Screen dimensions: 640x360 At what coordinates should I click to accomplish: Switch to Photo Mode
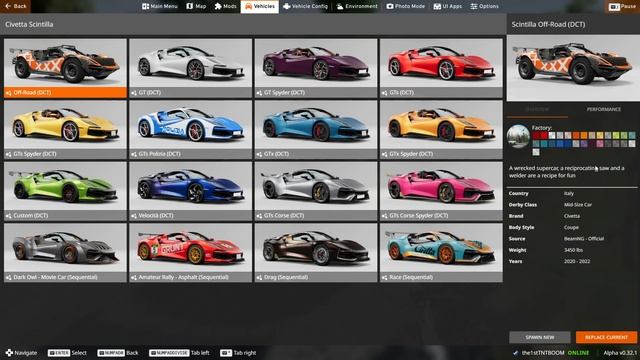coord(405,6)
